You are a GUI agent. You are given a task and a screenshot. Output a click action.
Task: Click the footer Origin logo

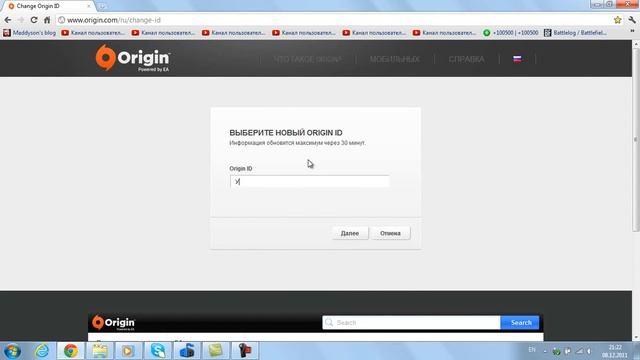click(113, 322)
